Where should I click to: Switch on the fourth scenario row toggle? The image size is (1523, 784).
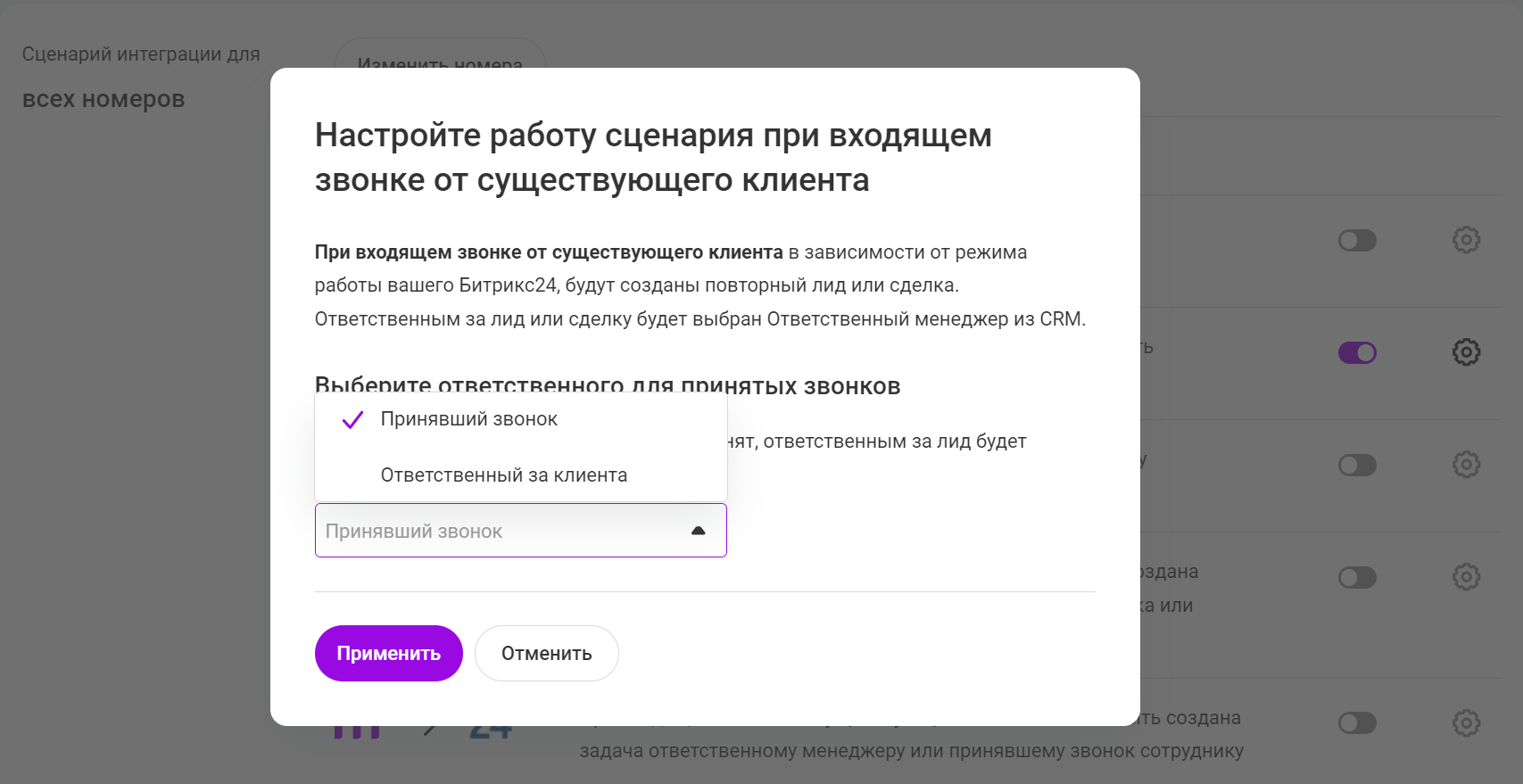pyautogui.click(x=1357, y=578)
